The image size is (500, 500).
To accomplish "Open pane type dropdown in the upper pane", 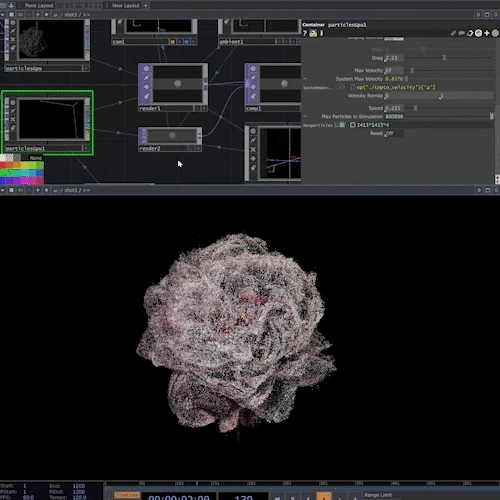I will tap(3, 14).
